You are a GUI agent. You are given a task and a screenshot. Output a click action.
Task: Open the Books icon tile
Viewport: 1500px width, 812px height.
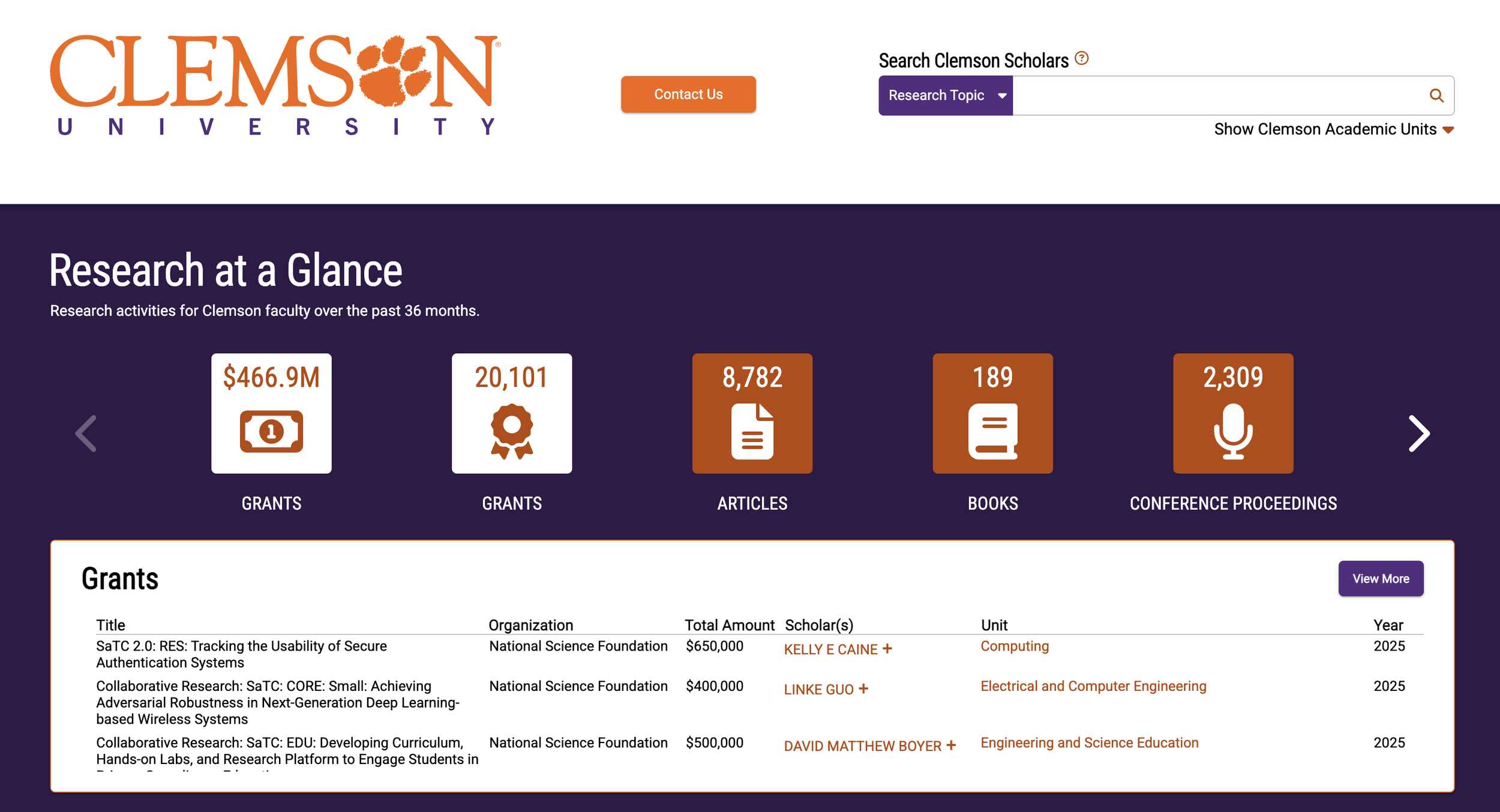[x=992, y=413]
